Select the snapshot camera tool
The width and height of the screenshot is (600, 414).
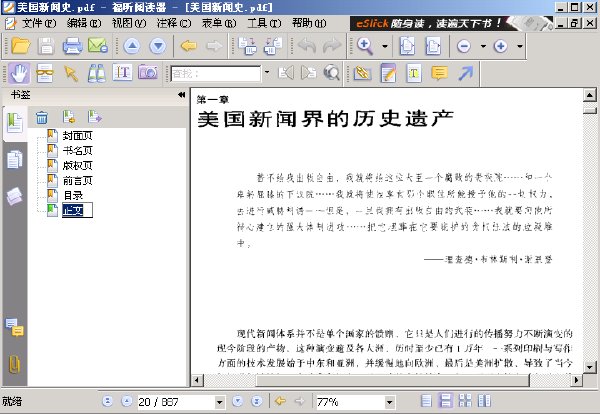pyautogui.click(x=148, y=73)
